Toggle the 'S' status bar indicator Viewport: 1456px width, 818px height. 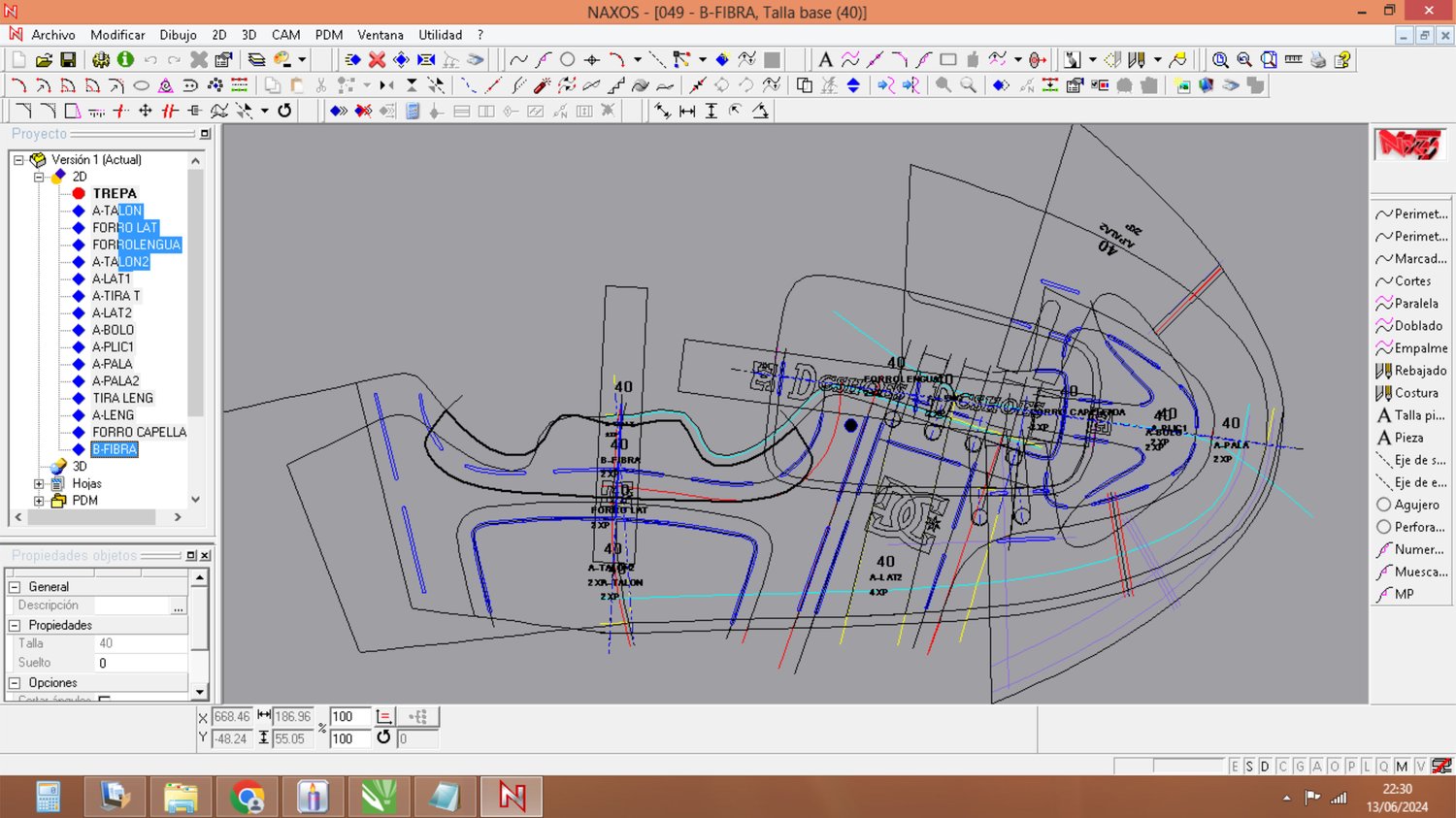coord(1249,767)
